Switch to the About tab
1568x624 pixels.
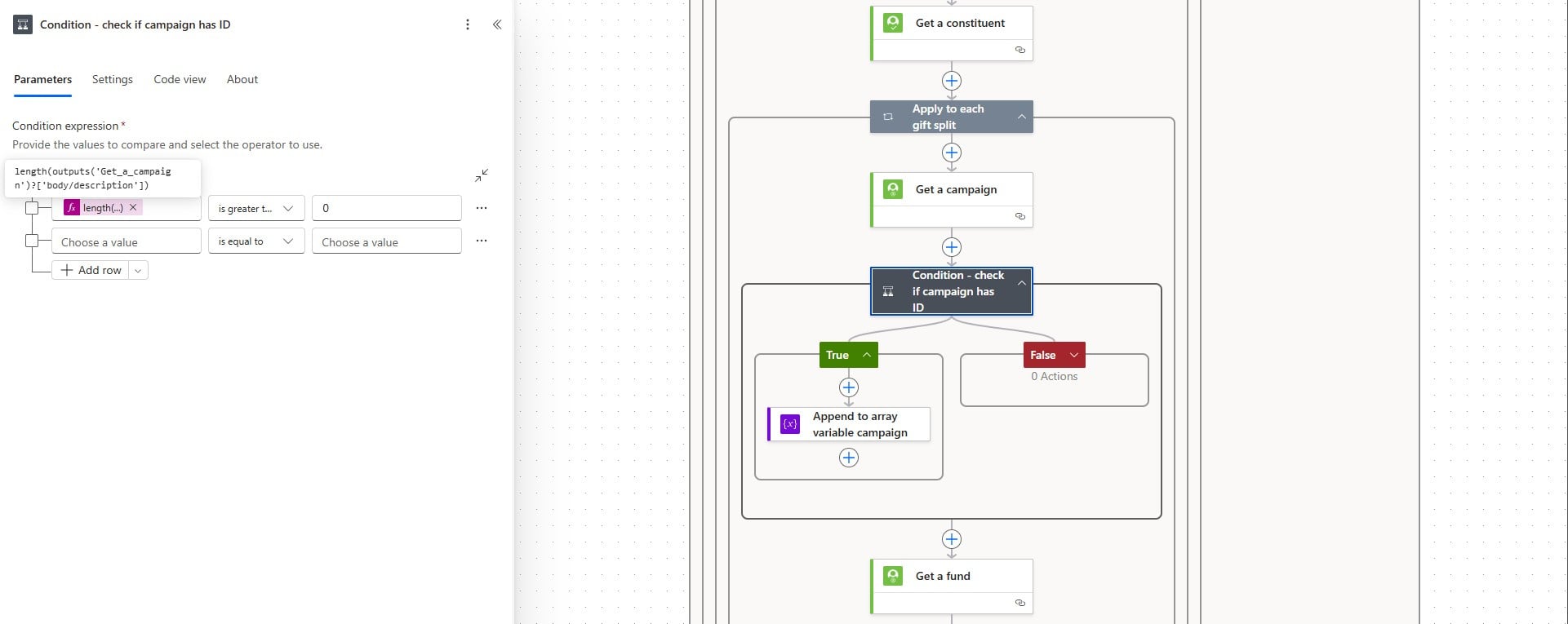[x=242, y=79]
